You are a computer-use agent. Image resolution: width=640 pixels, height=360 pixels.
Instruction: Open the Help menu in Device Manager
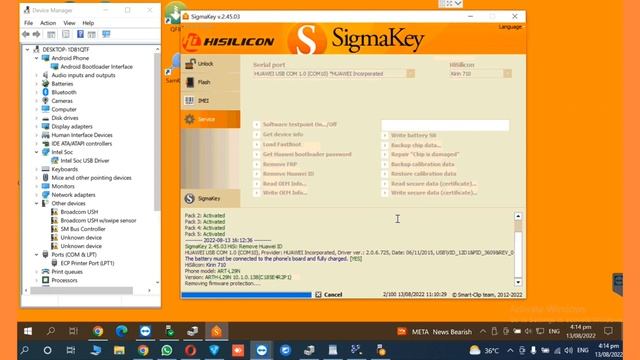(88, 23)
